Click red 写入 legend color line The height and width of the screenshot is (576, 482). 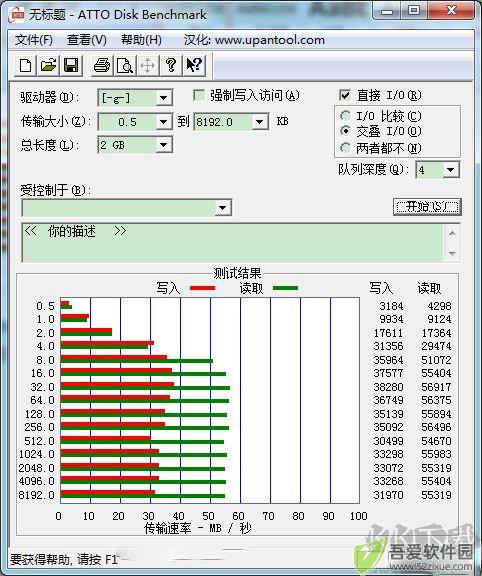tap(202, 288)
